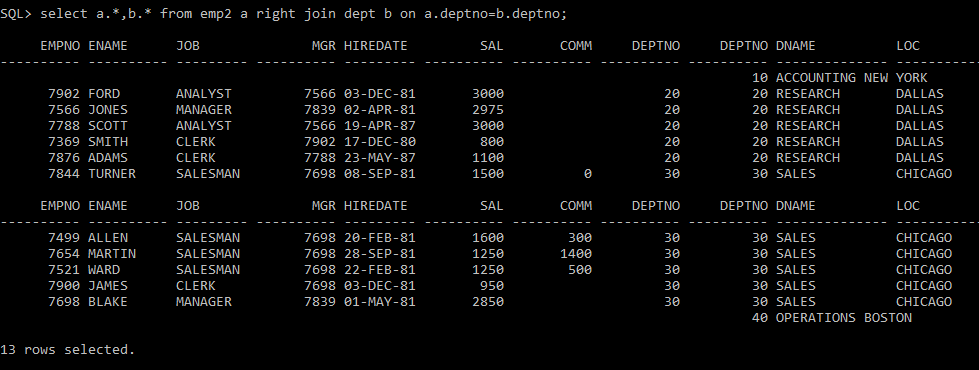Click COMM value 0 in TURNER's row
Viewport: 979px width, 370px height.
(588, 173)
